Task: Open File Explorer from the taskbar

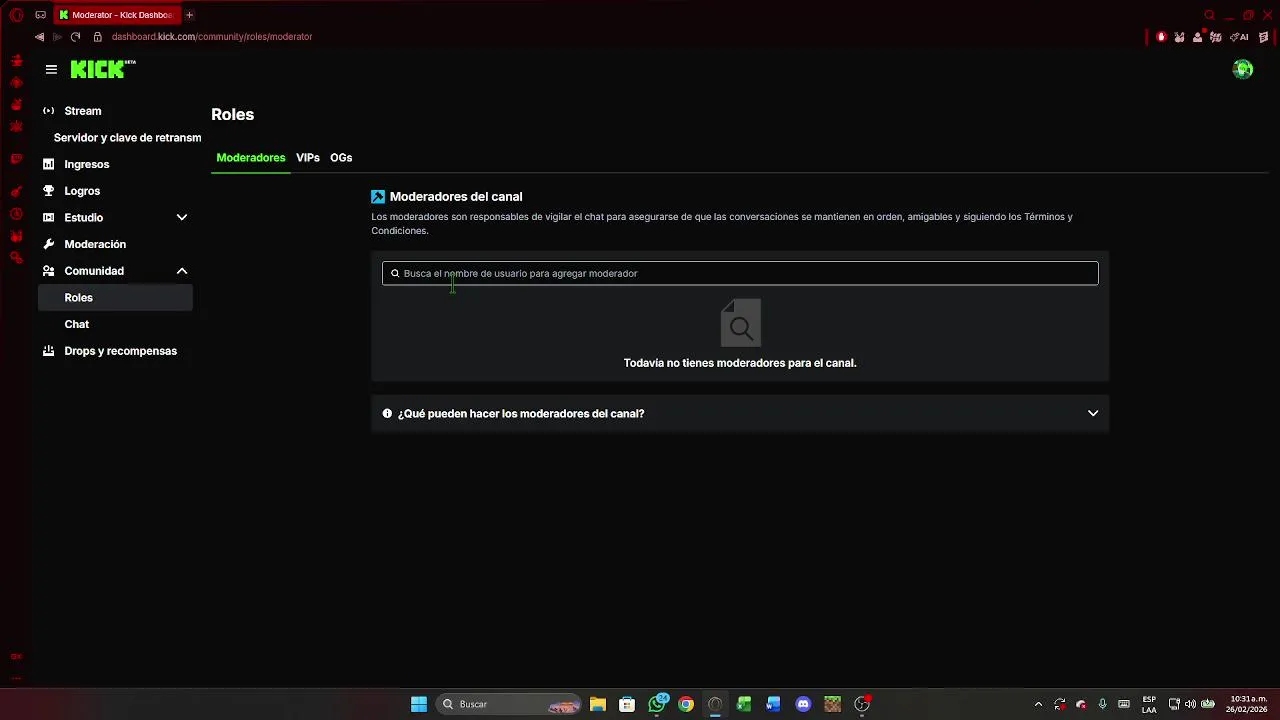Action: tap(598, 704)
